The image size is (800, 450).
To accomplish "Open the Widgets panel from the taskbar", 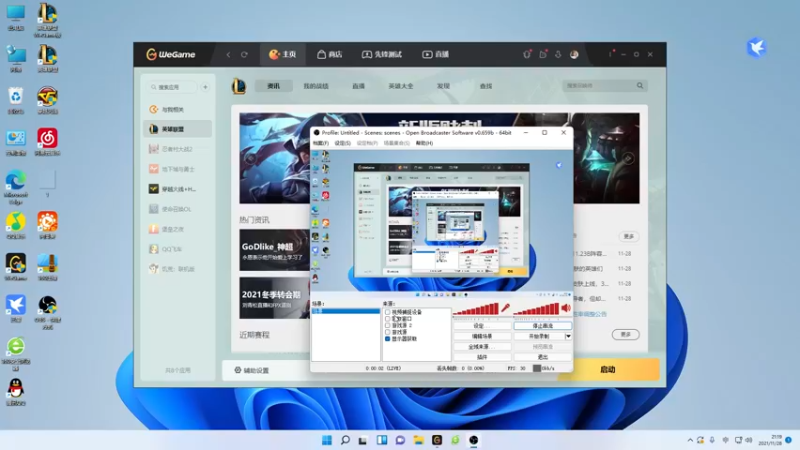I will [382, 440].
